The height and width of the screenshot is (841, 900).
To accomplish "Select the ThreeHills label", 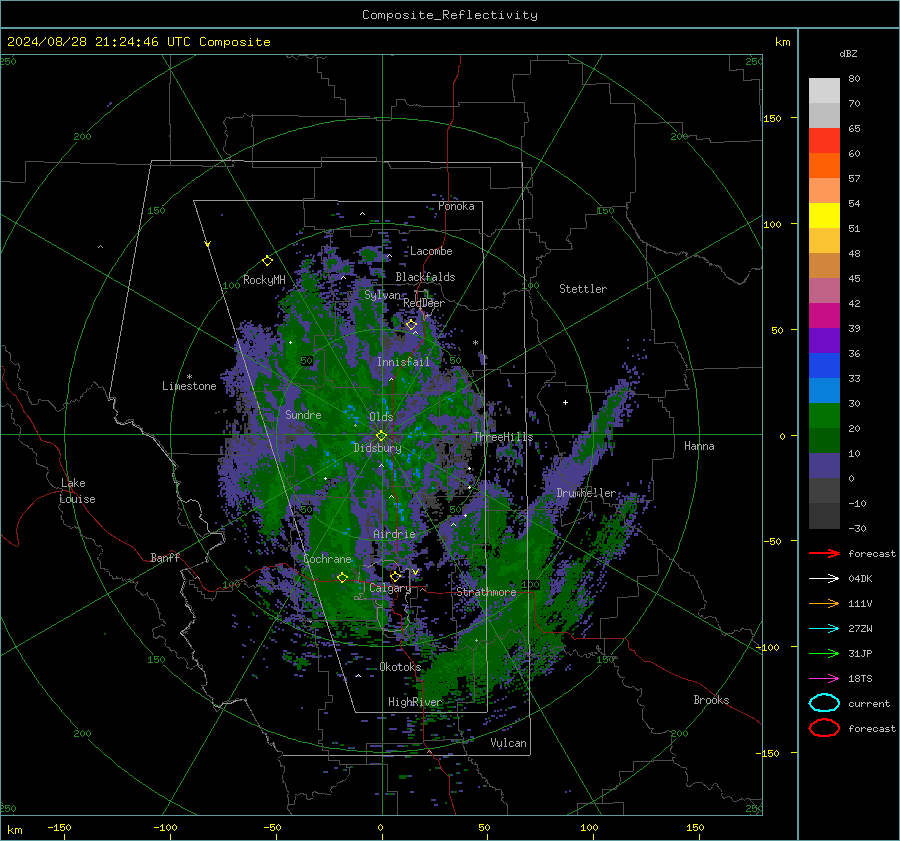I will tap(503, 437).
